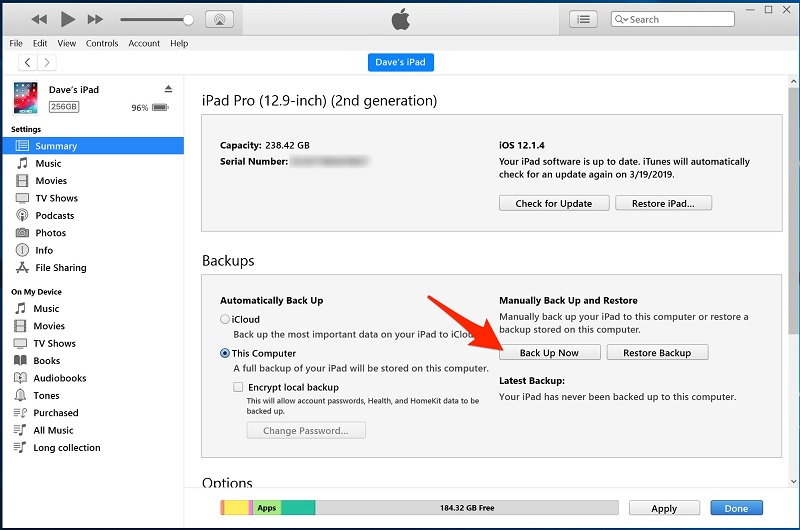800x530 pixels.
Task: Click the vertical scrollbar thumb
Action: tap(793, 211)
